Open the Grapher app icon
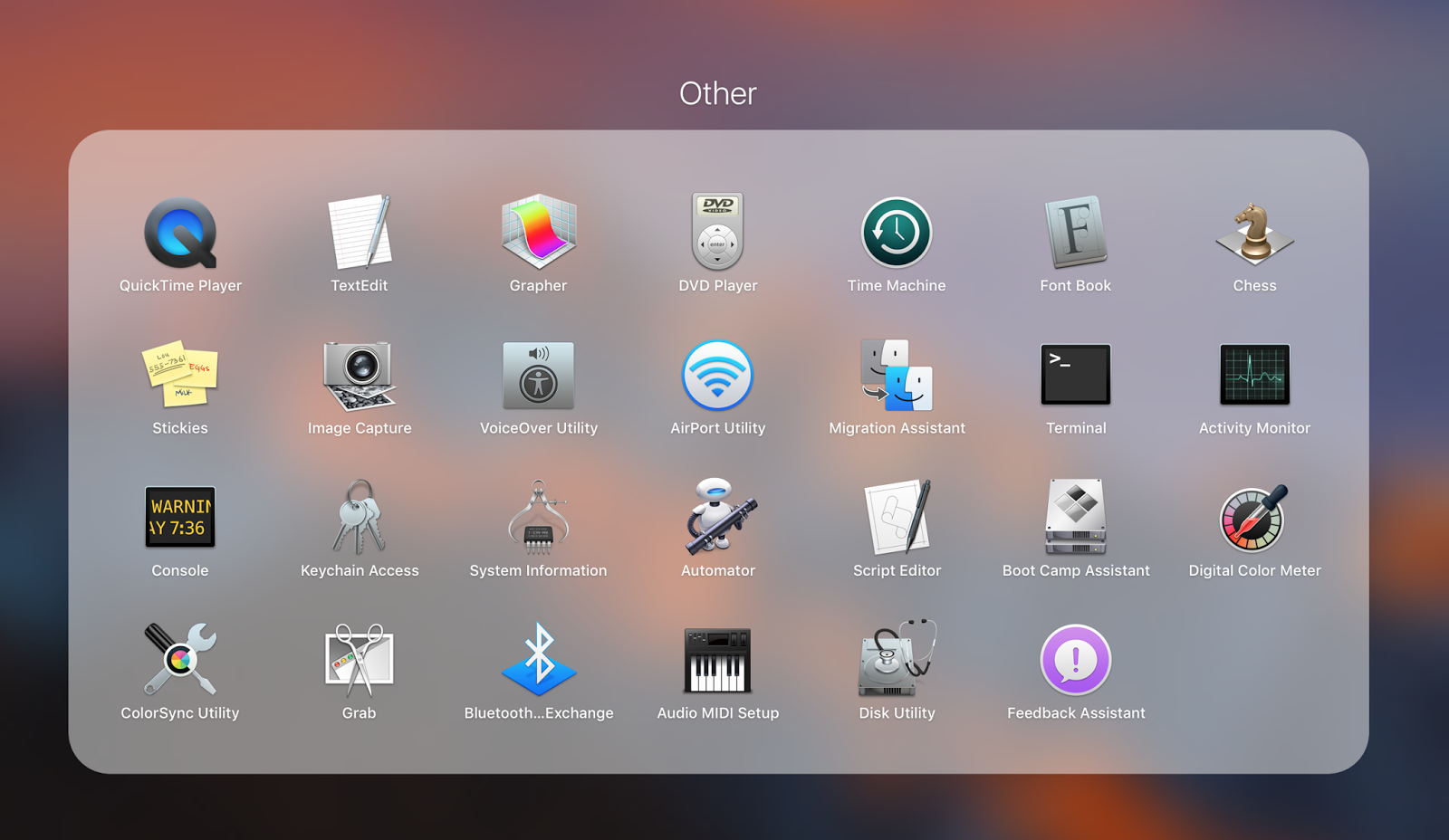This screenshot has height=840, width=1449. [539, 232]
